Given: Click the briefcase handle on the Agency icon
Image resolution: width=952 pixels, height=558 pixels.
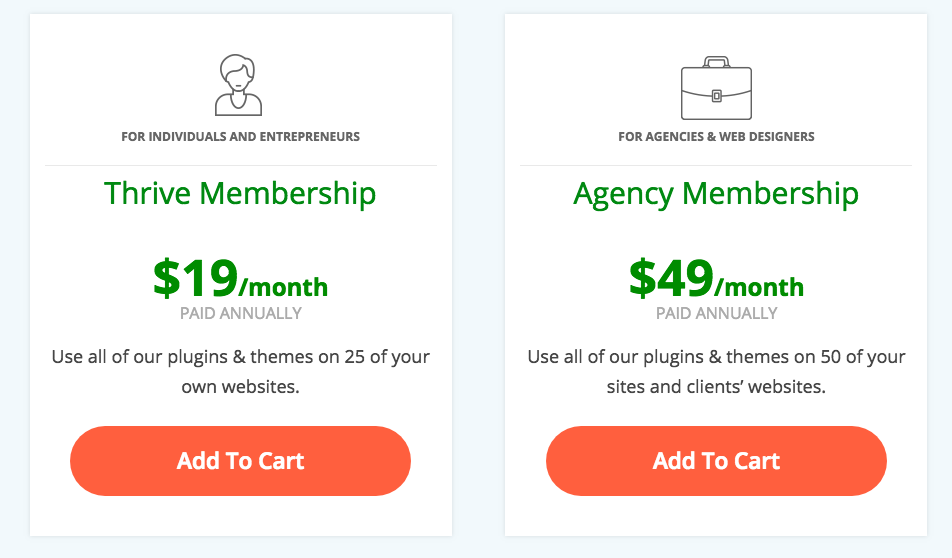Looking at the screenshot, I should (716, 62).
